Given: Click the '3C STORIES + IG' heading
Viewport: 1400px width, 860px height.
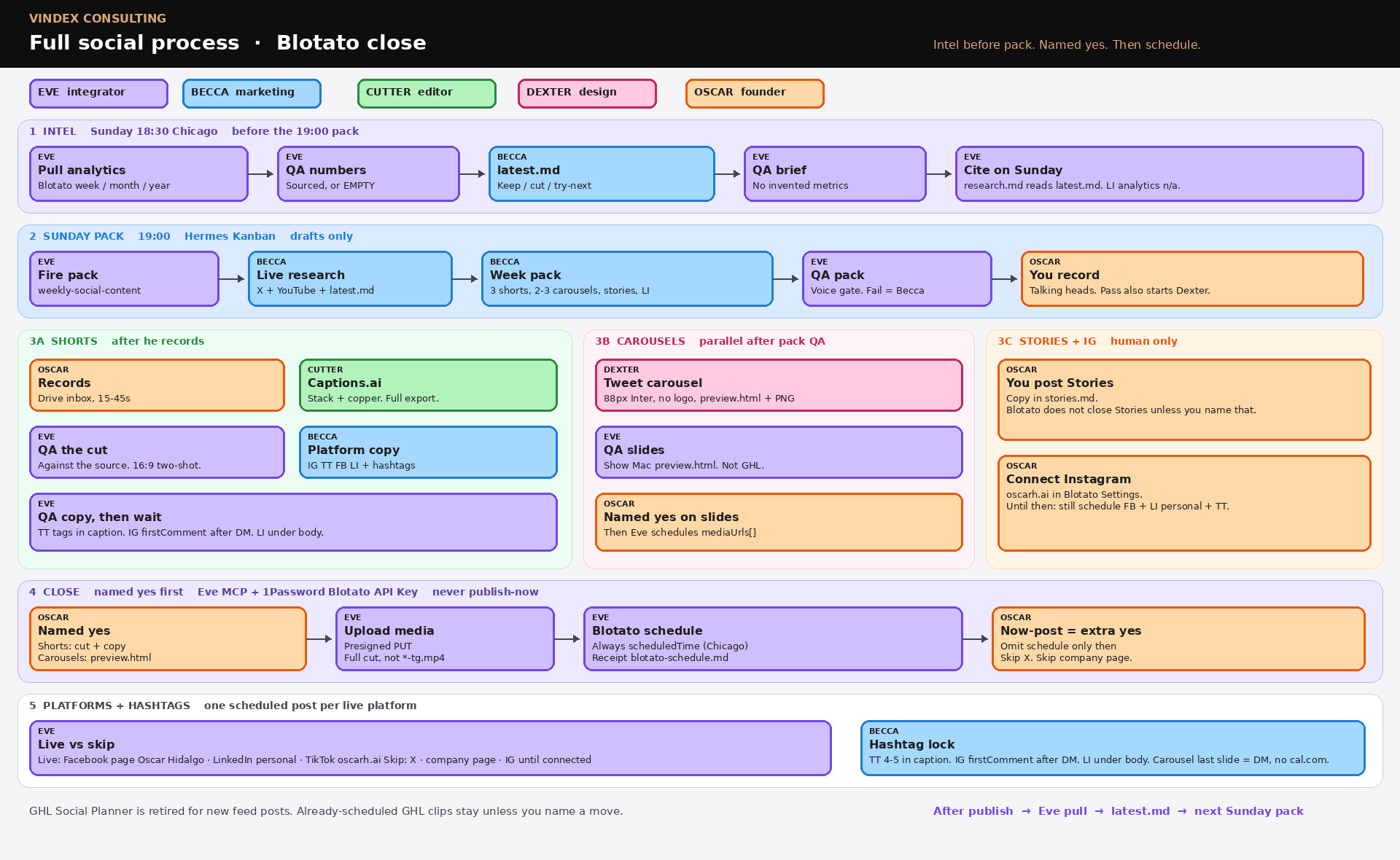Looking at the screenshot, I should click(x=1047, y=341).
